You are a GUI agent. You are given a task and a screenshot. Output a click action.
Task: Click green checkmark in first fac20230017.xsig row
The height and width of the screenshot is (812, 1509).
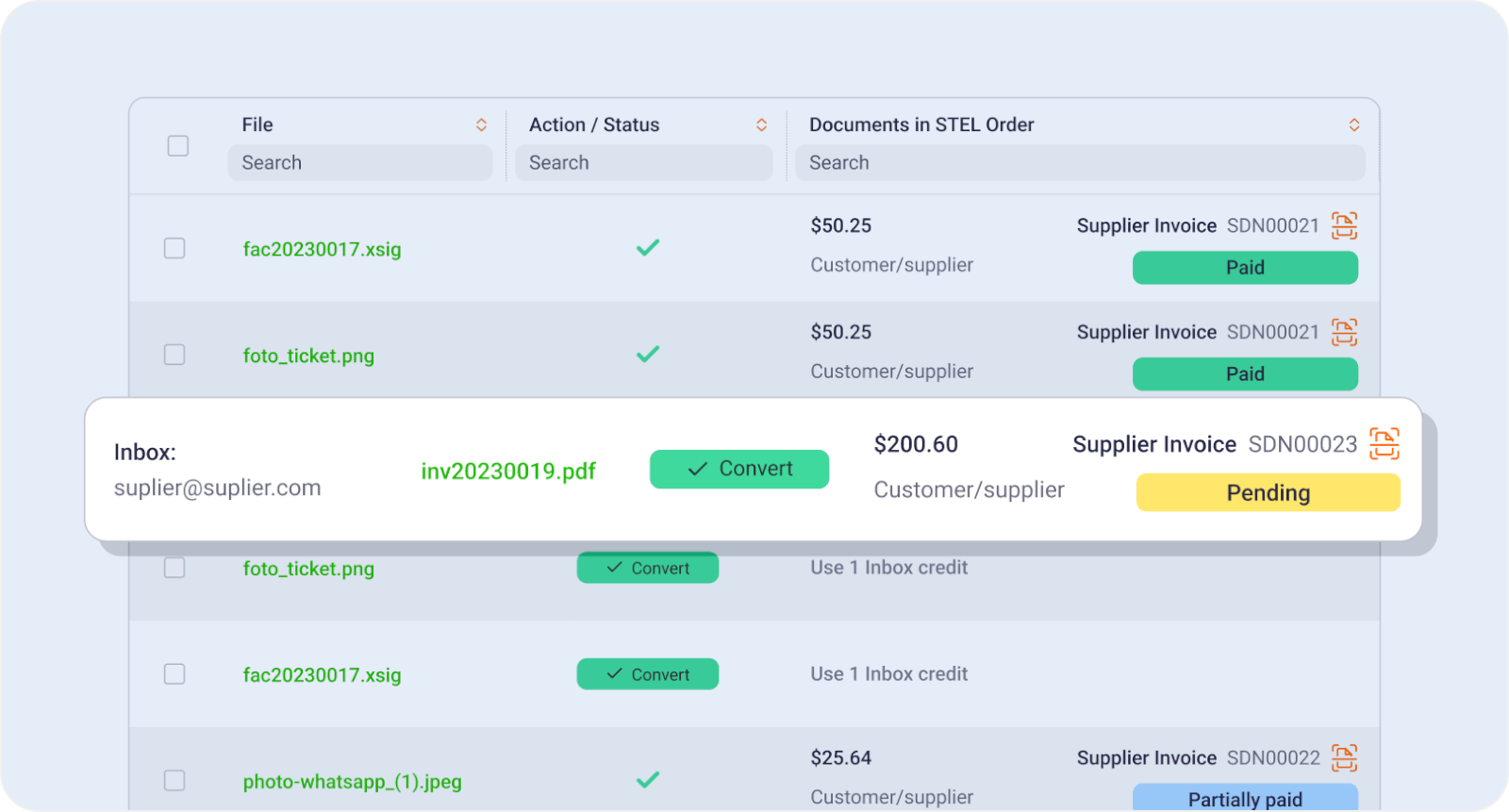point(647,248)
